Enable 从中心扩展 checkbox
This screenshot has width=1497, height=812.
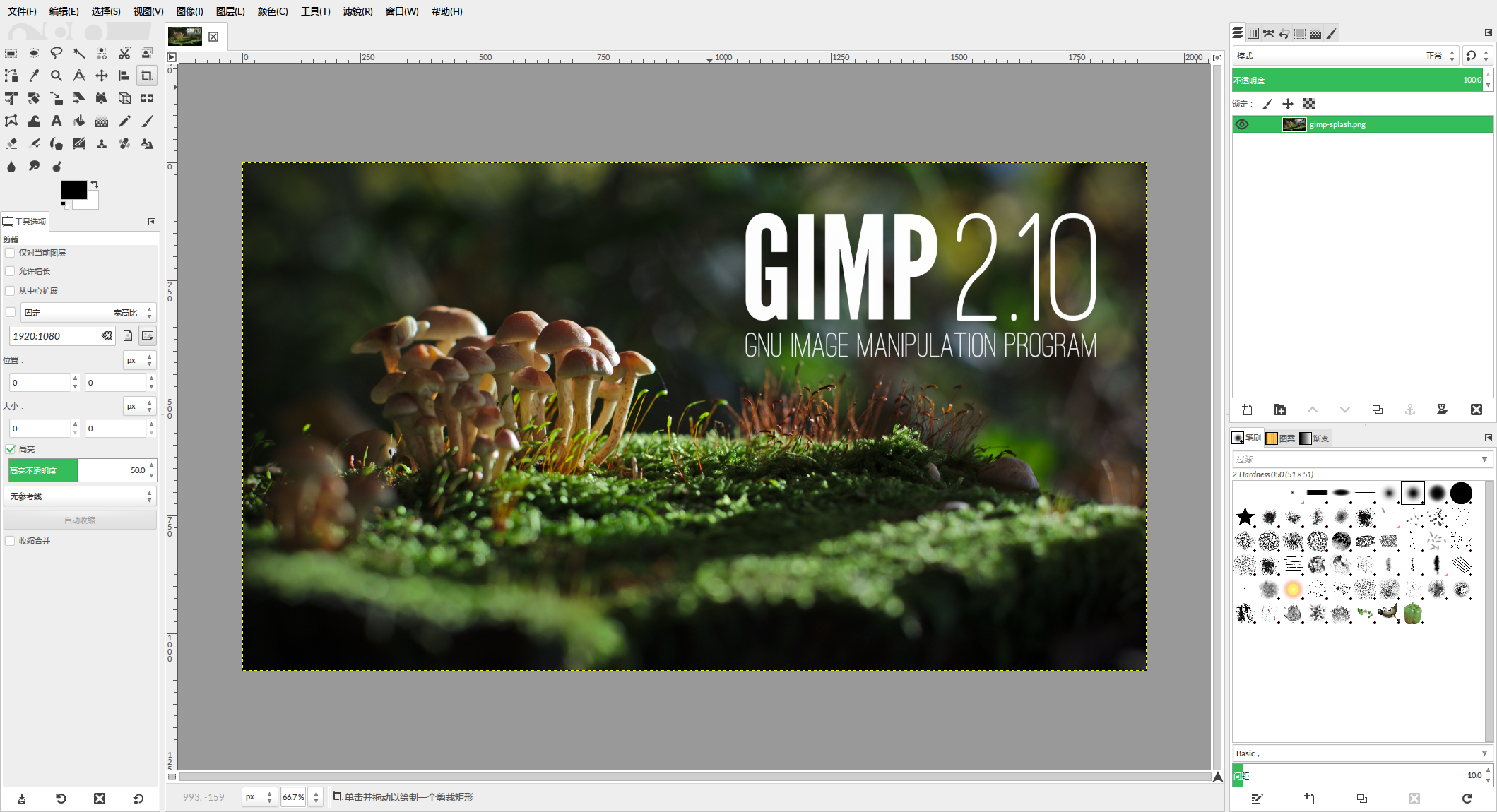pyautogui.click(x=10, y=291)
